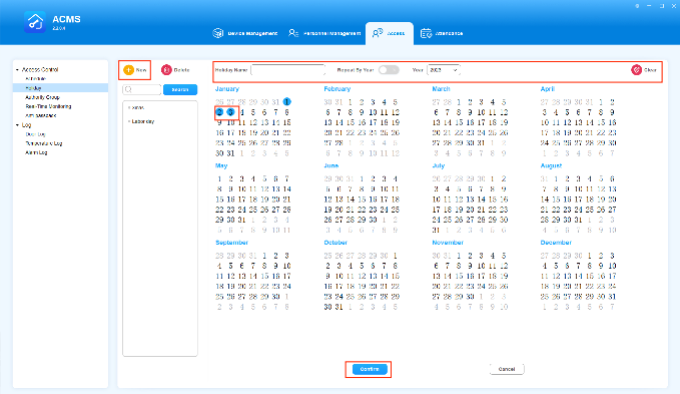Image resolution: width=680 pixels, height=394 pixels.
Task: Click the Attendance calendar icon
Action: (x=426, y=33)
